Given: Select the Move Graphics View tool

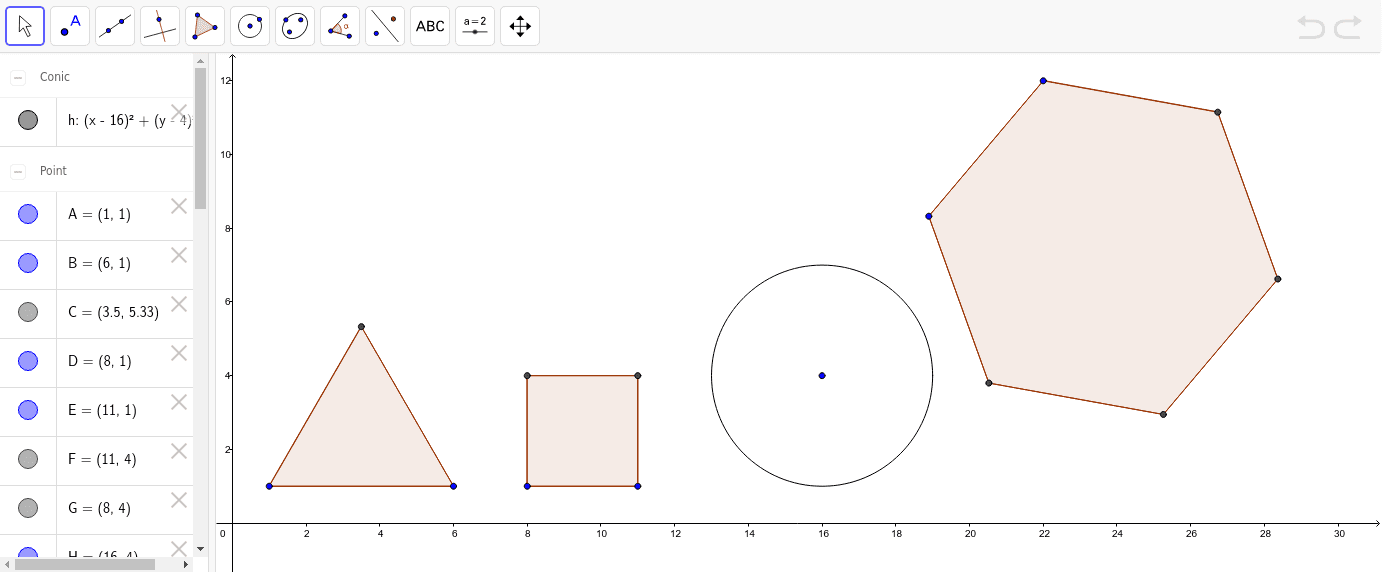Looking at the screenshot, I should 520,26.
